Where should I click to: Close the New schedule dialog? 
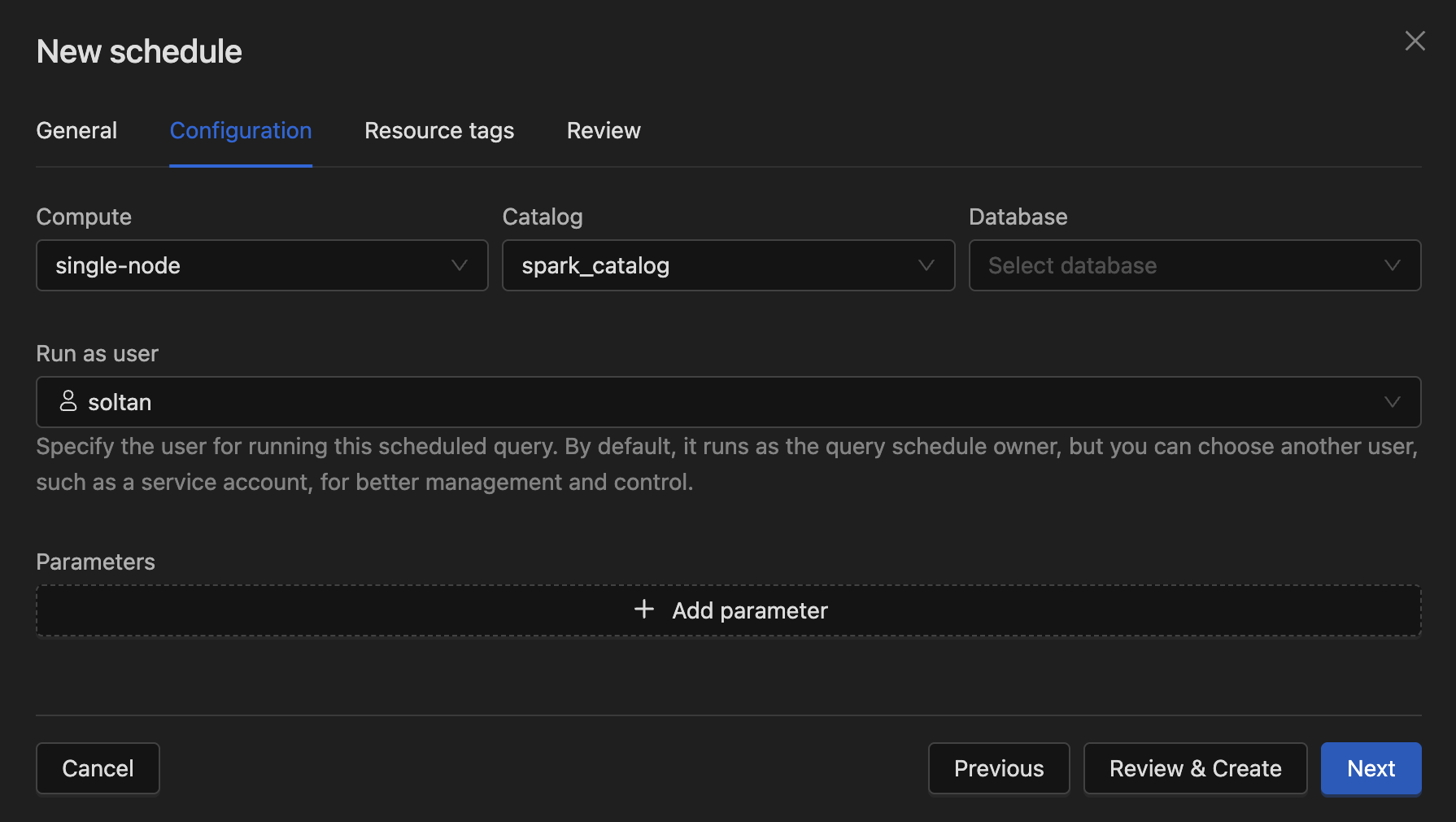click(x=1415, y=42)
